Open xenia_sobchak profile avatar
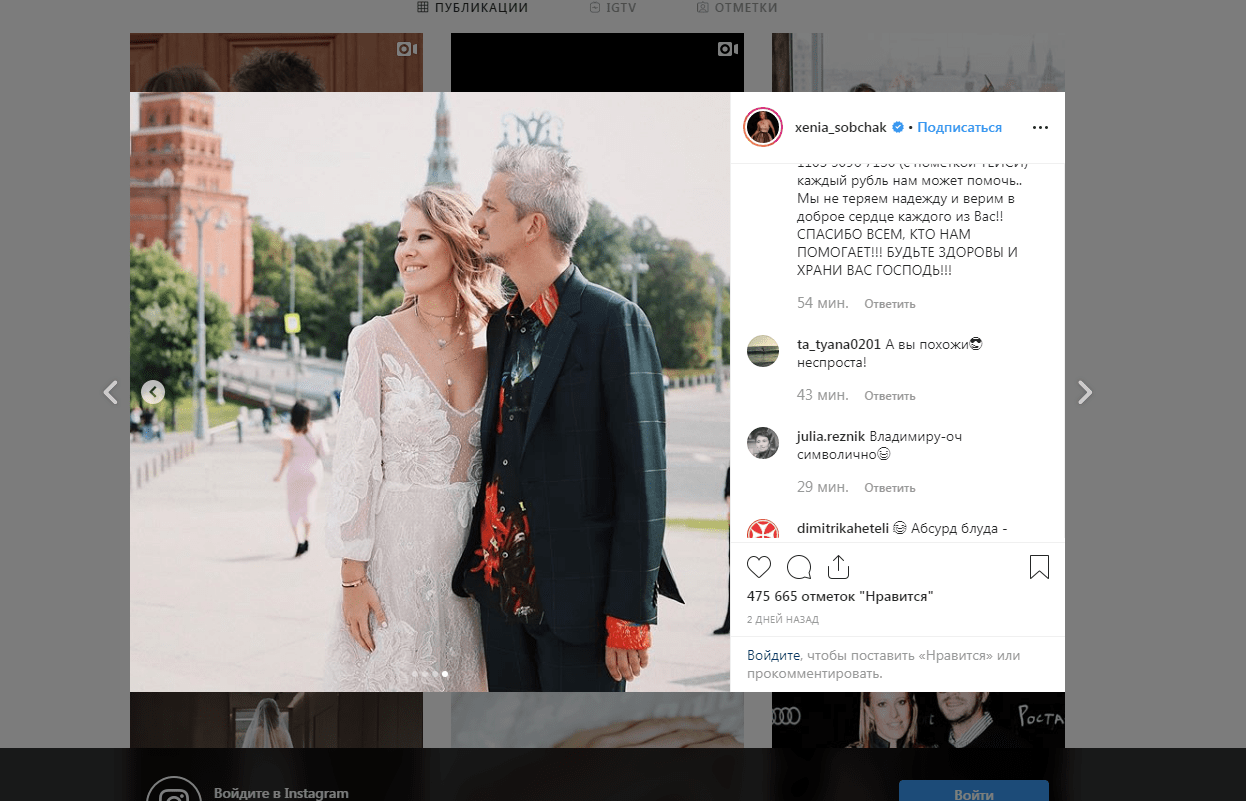The height and width of the screenshot is (801, 1246). [762, 127]
